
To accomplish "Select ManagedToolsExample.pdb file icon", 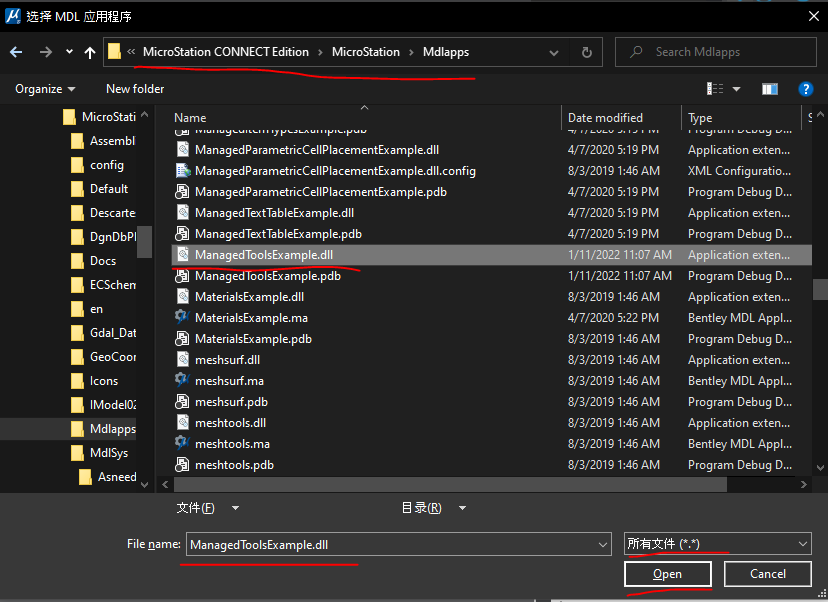I will click(182, 276).
